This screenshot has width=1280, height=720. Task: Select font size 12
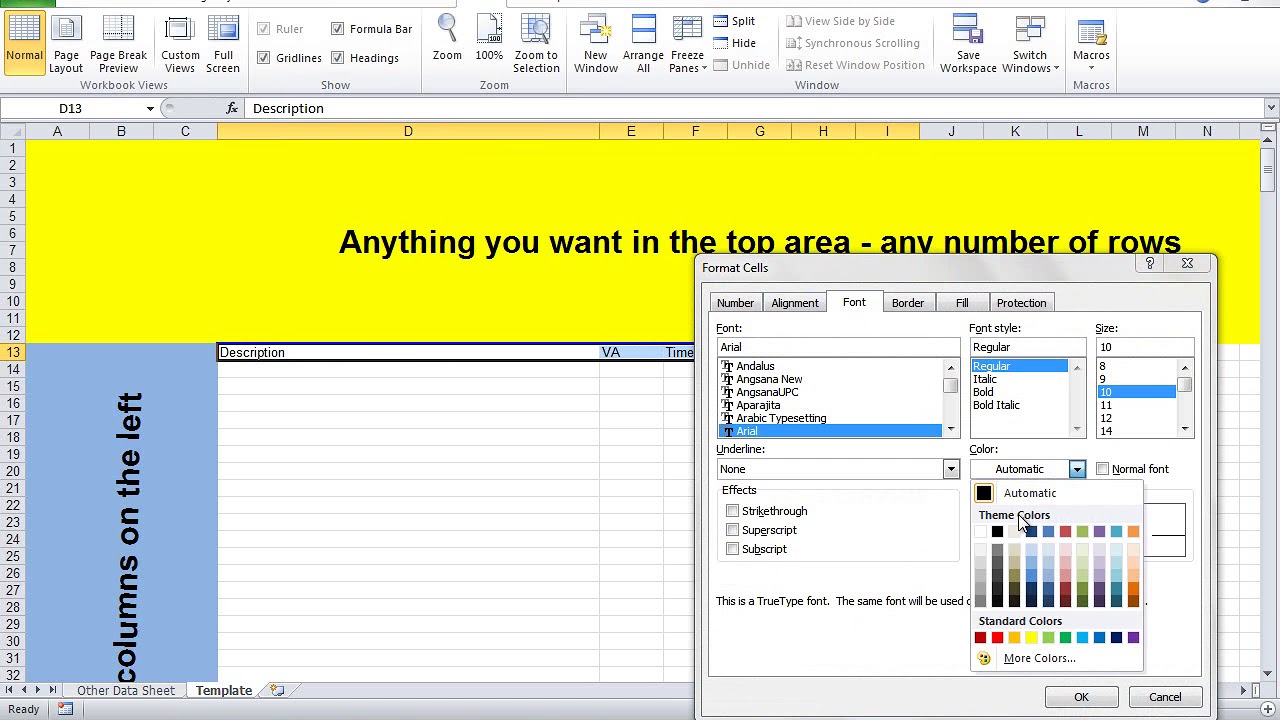pos(1106,418)
